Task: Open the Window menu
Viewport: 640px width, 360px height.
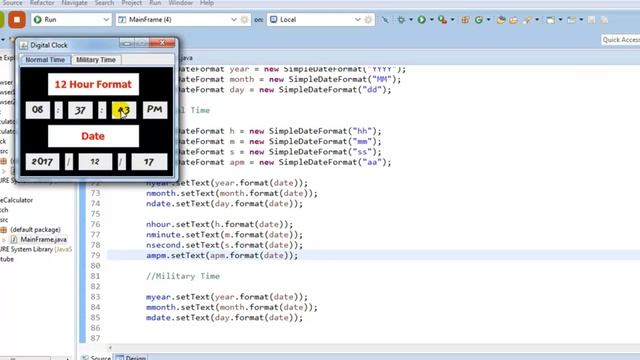Action: pyautogui.click(x=180, y=3)
